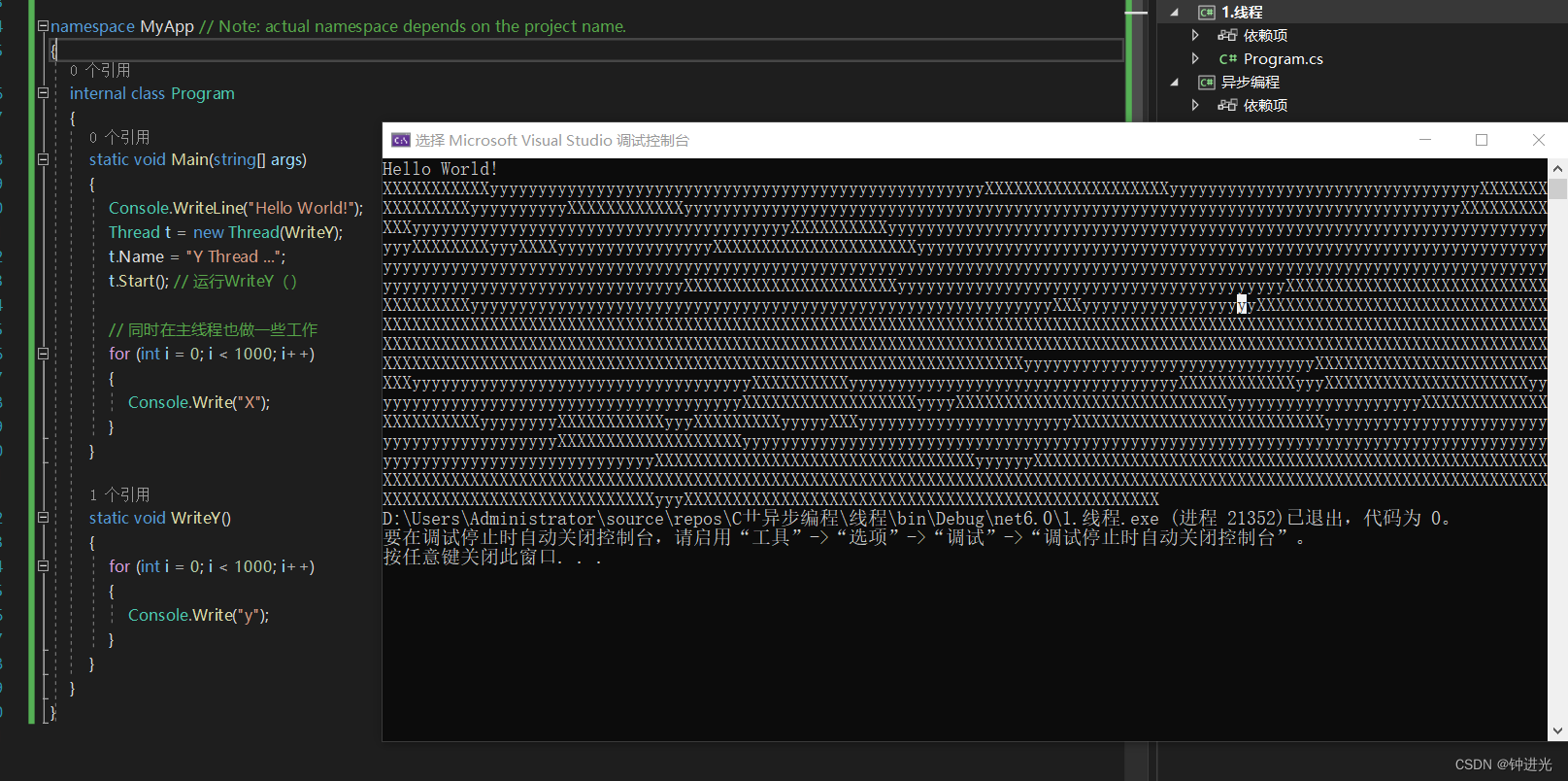
Task: Select the 异步编程 project node
Action: pos(1251,83)
